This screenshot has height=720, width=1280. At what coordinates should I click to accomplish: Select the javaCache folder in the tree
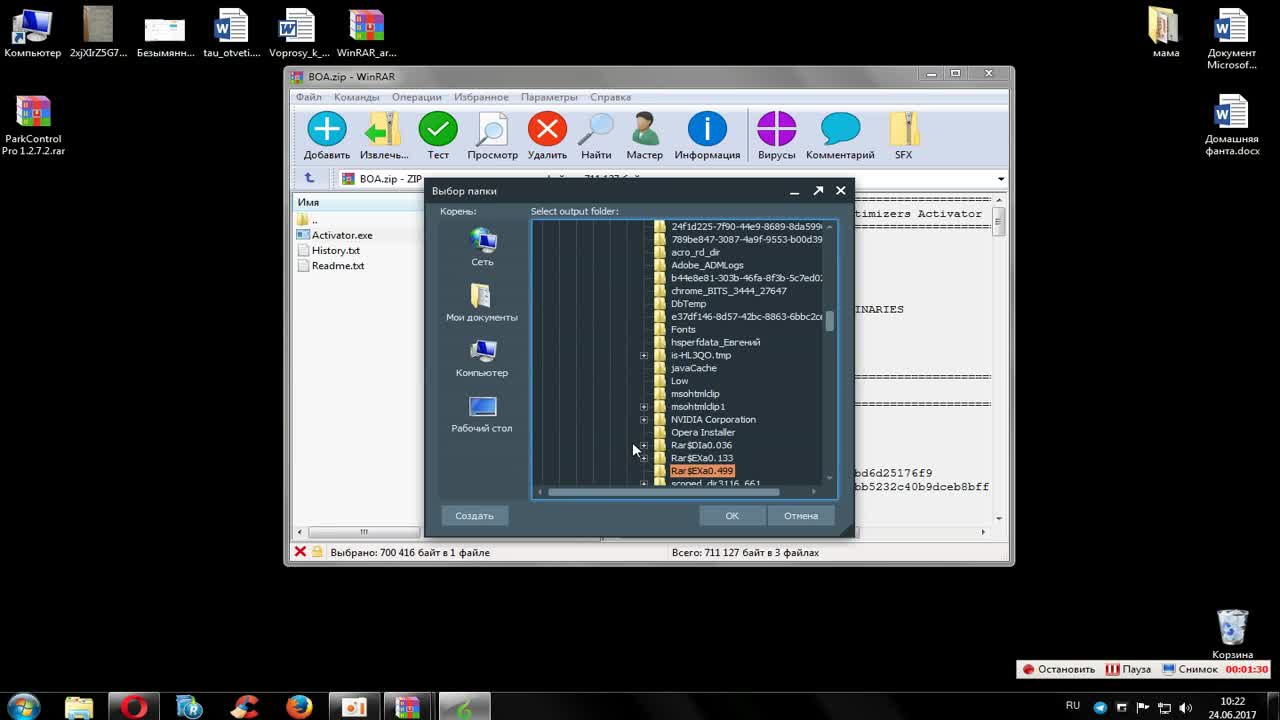pyautogui.click(x=693, y=368)
